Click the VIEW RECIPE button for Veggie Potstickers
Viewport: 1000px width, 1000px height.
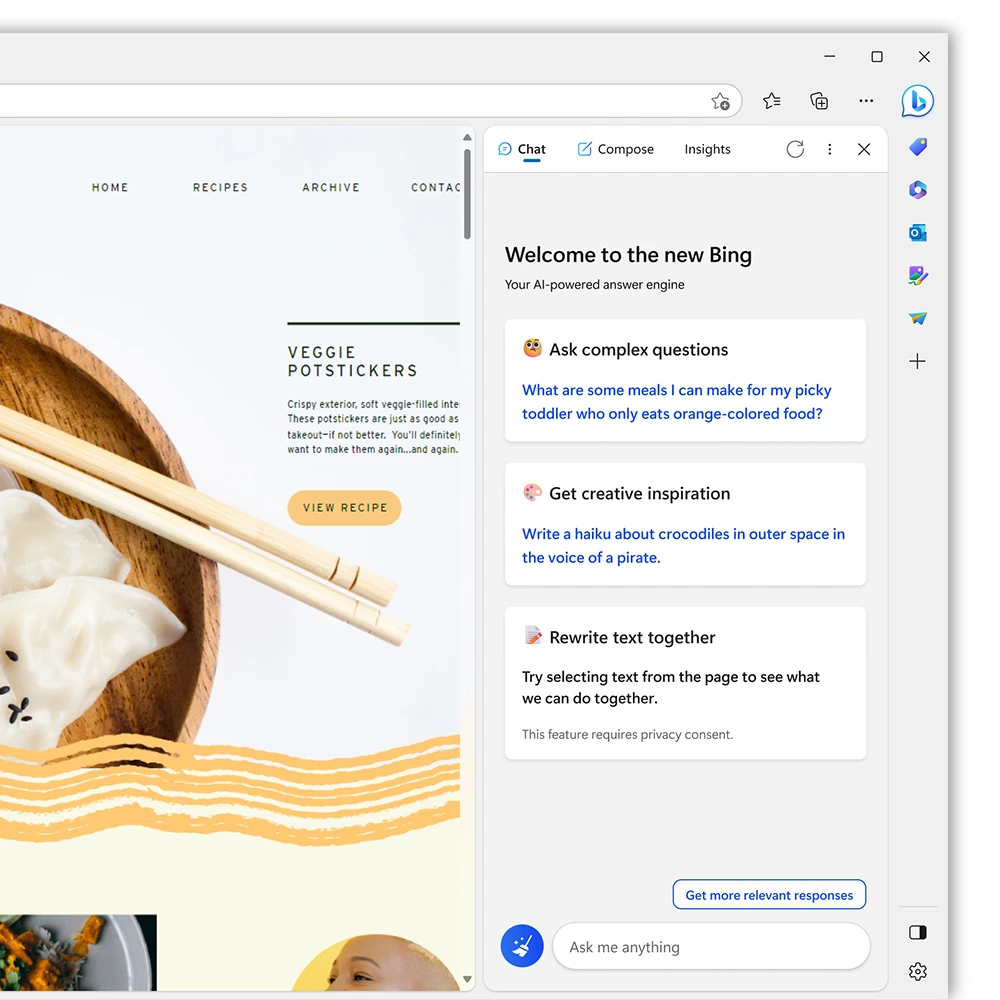pyautogui.click(x=344, y=507)
